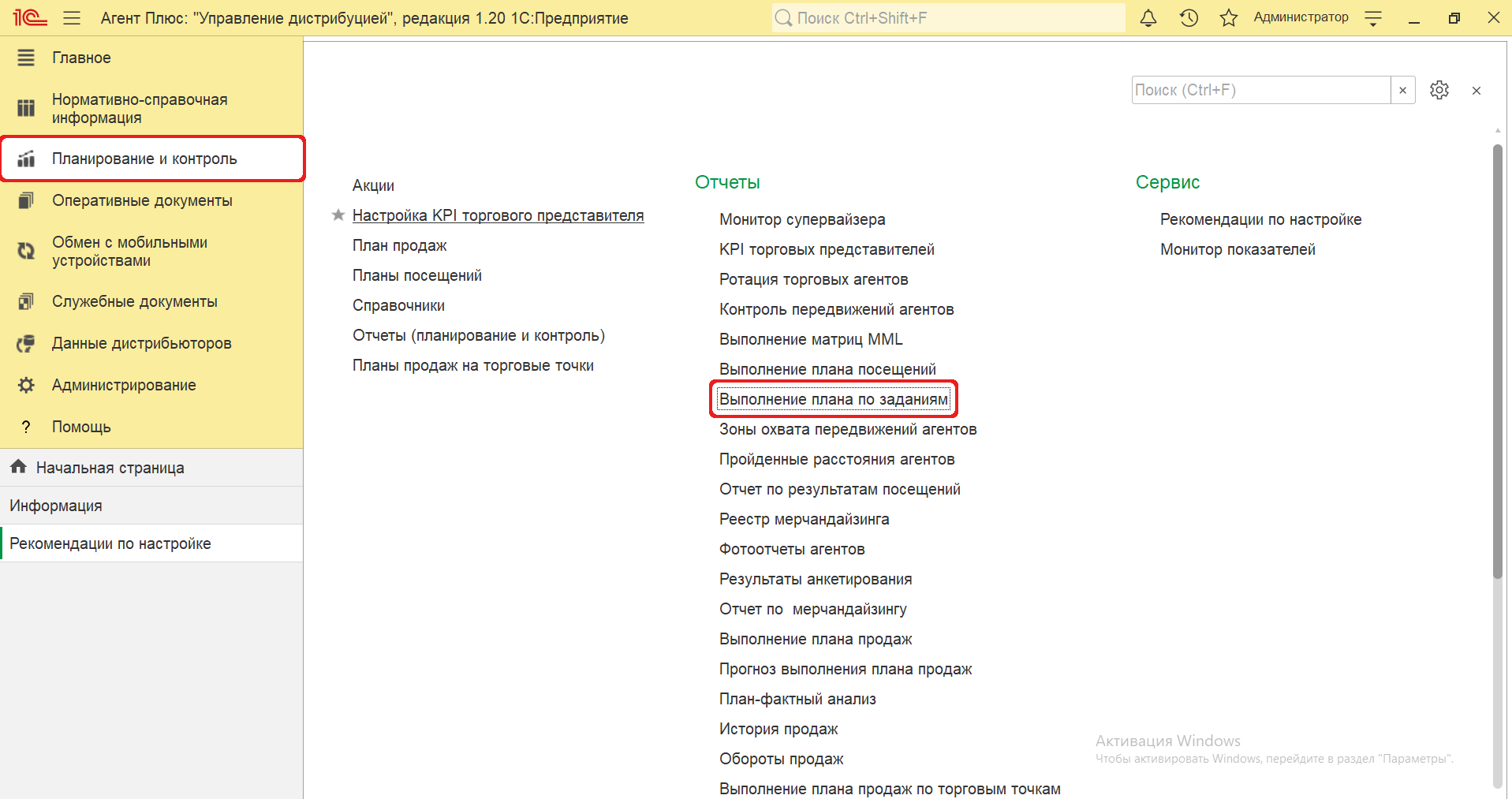Open Обмен с мобильными устройствами section
The width and height of the screenshot is (1512, 799).
coord(151,251)
